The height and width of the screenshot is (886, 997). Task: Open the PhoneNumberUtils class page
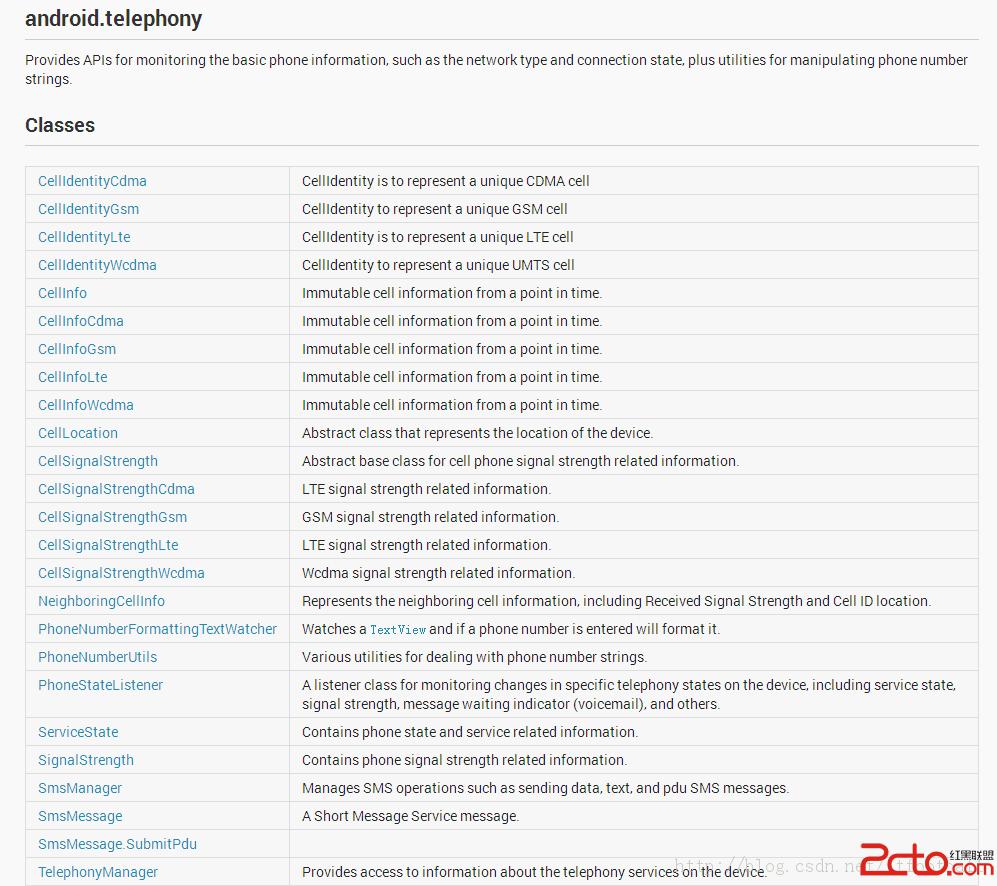pos(97,657)
